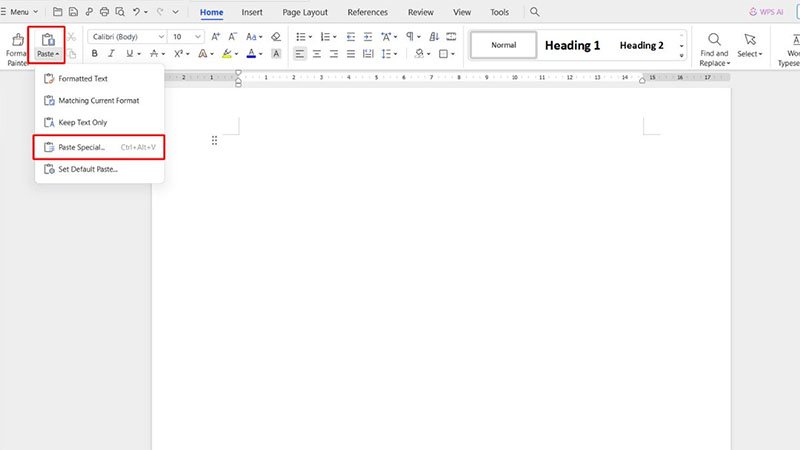Apply the Normal style
The width and height of the screenshot is (800, 450).
pos(504,45)
